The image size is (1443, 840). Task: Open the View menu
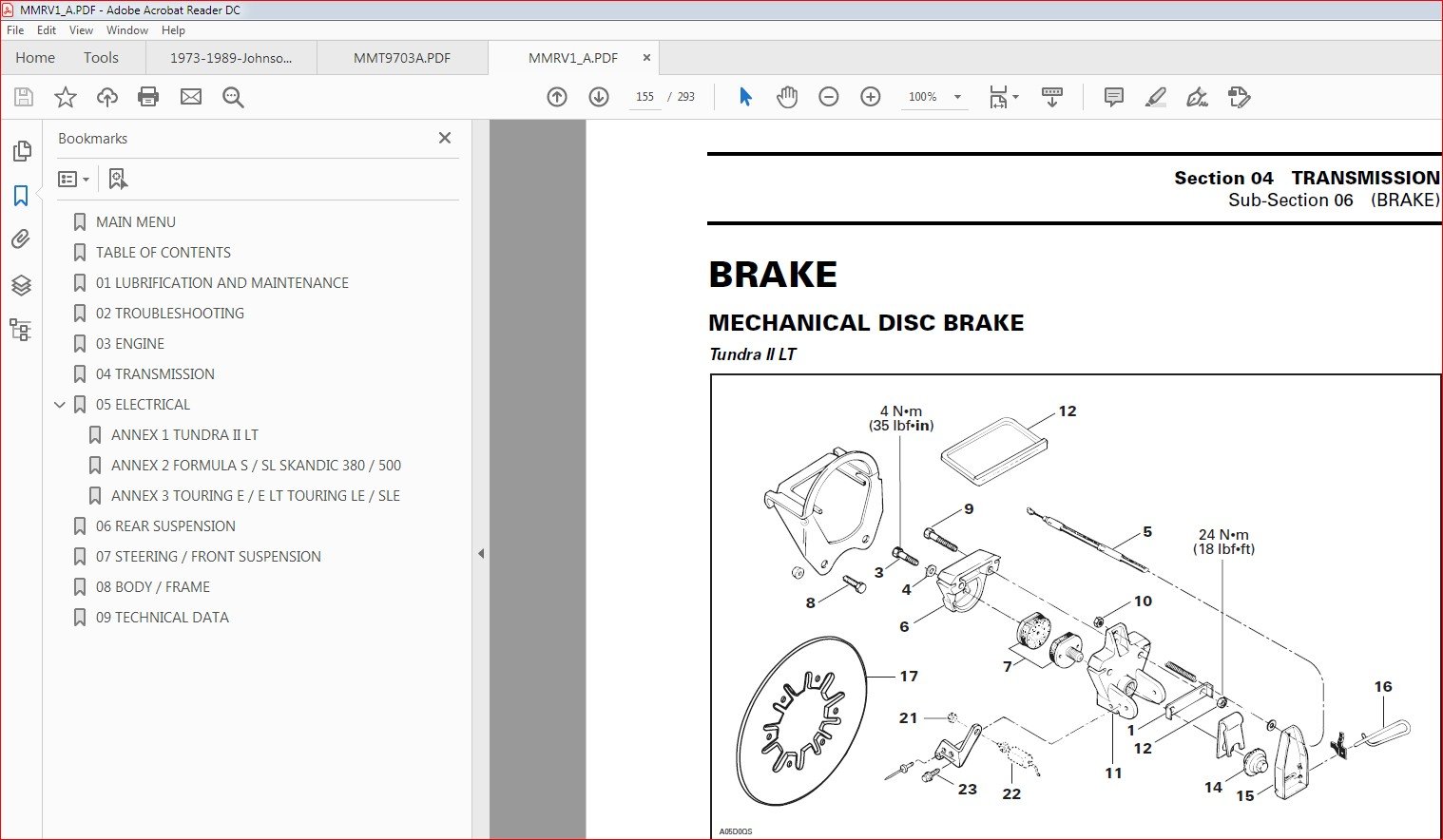[82, 30]
